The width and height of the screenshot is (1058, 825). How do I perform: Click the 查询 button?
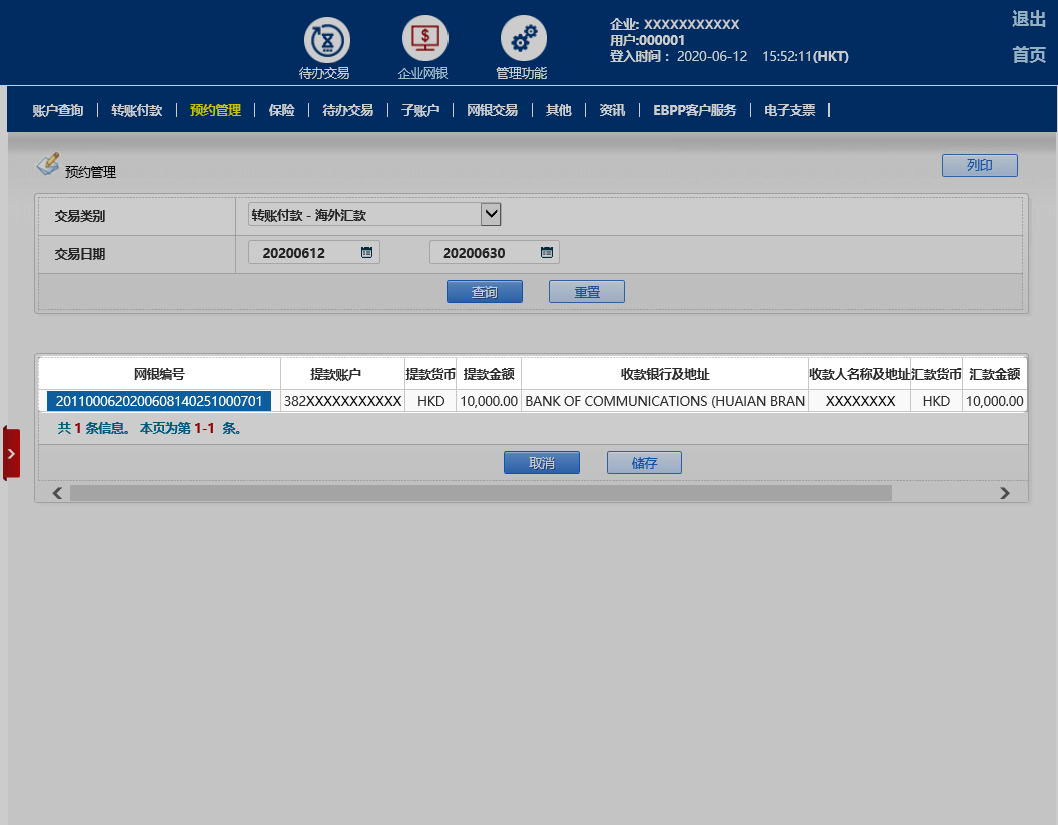click(x=484, y=292)
